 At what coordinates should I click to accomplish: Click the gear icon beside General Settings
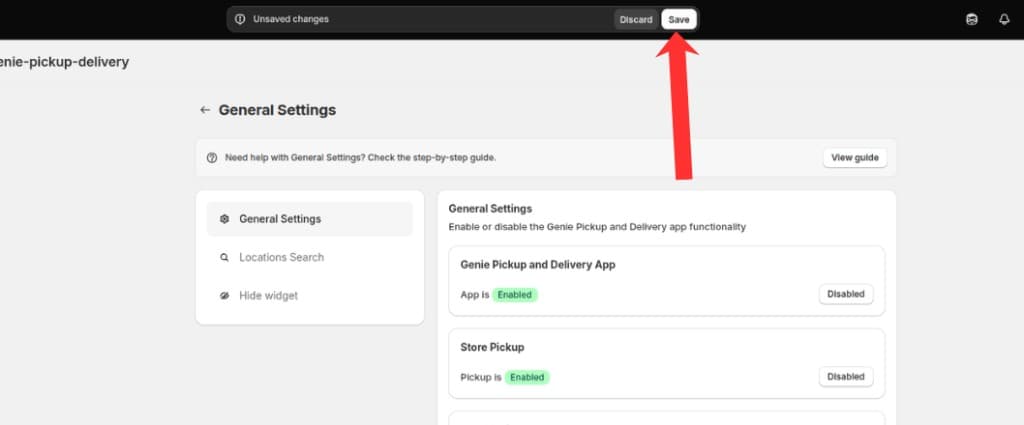(225, 219)
